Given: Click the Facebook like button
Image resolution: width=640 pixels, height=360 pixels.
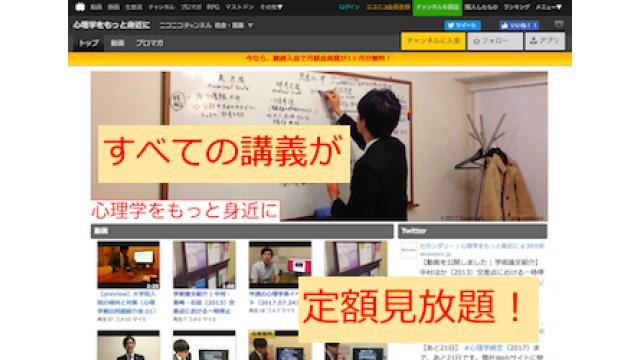Looking at the screenshot, I should pyautogui.click(x=519, y=25).
